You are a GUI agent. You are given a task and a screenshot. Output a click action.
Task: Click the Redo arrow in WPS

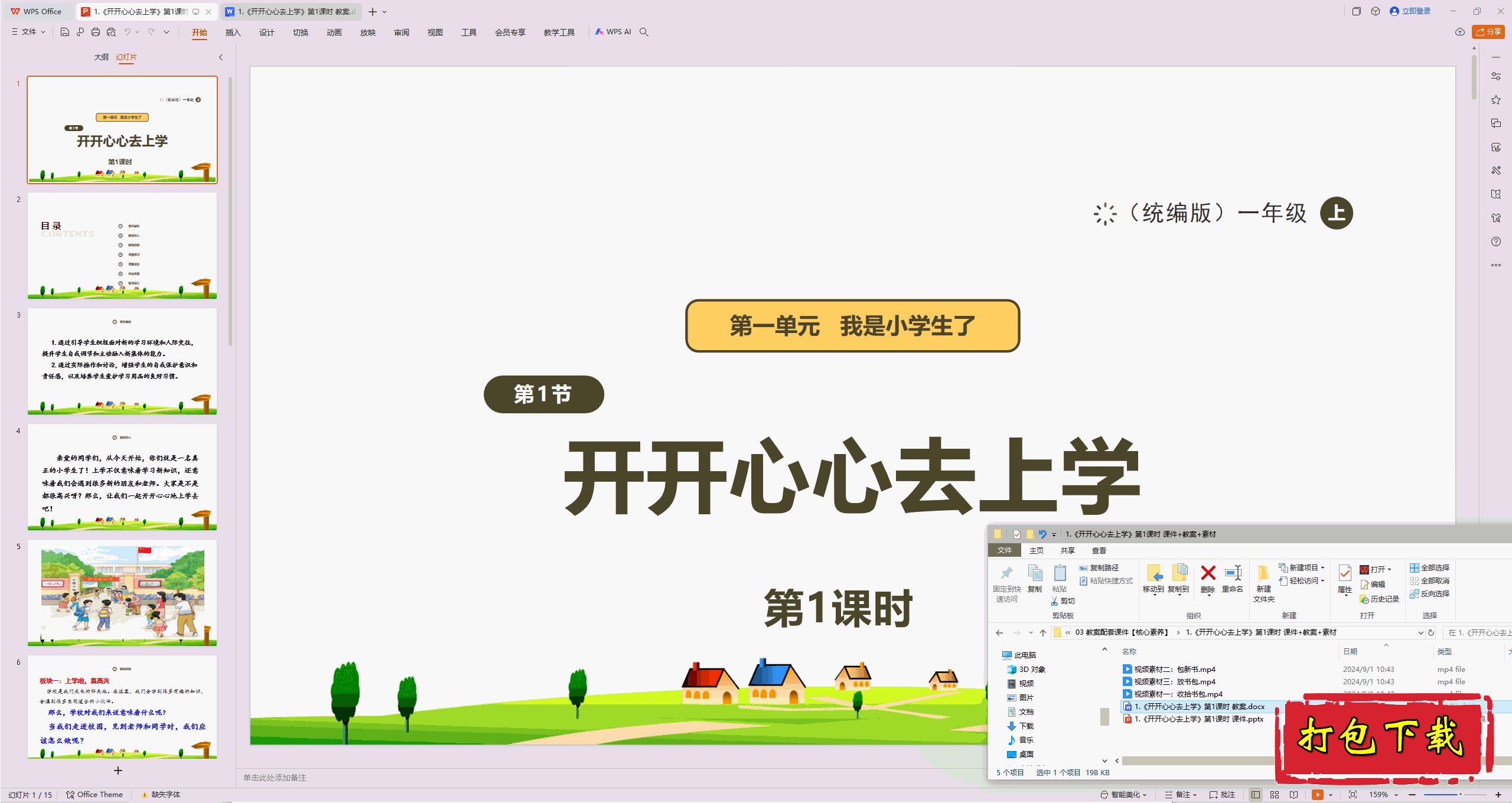[x=151, y=32]
